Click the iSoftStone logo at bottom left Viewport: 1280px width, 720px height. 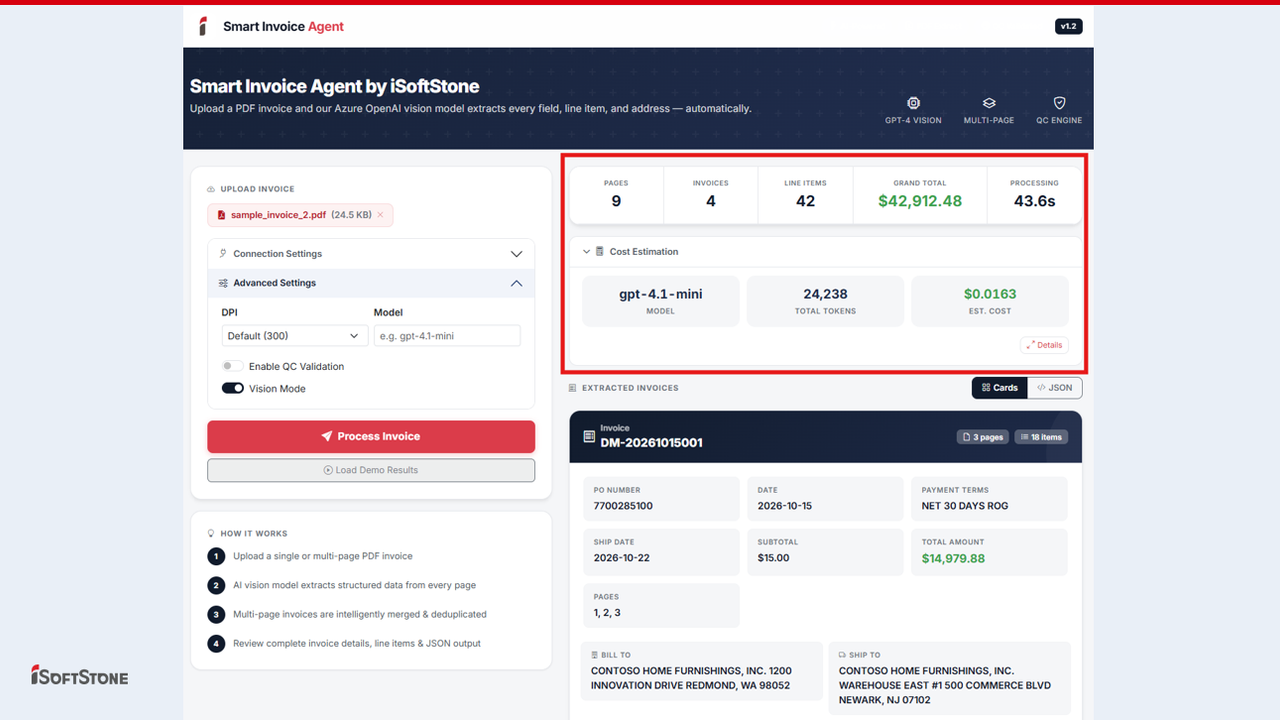[80, 675]
